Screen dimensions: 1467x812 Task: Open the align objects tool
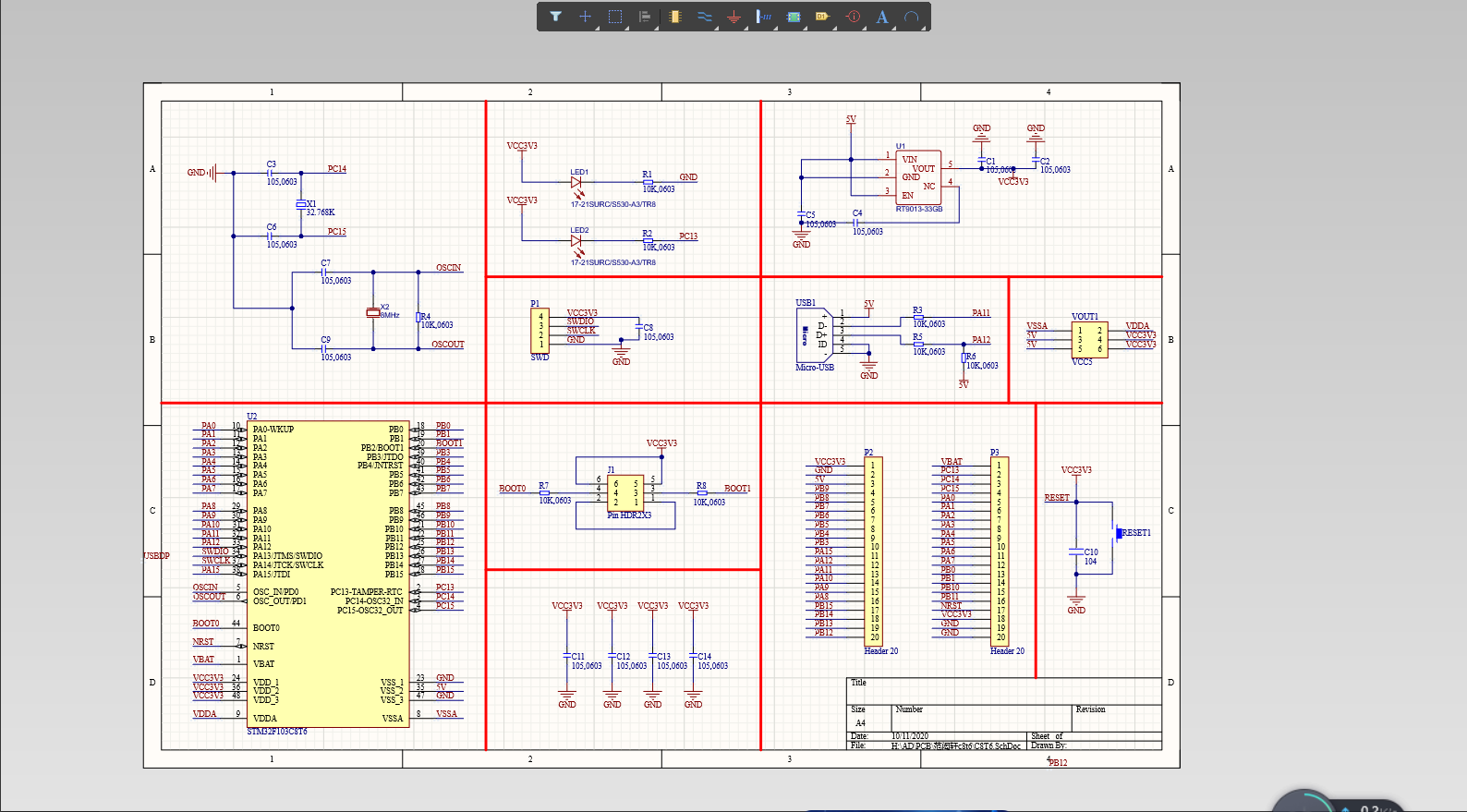tap(645, 17)
